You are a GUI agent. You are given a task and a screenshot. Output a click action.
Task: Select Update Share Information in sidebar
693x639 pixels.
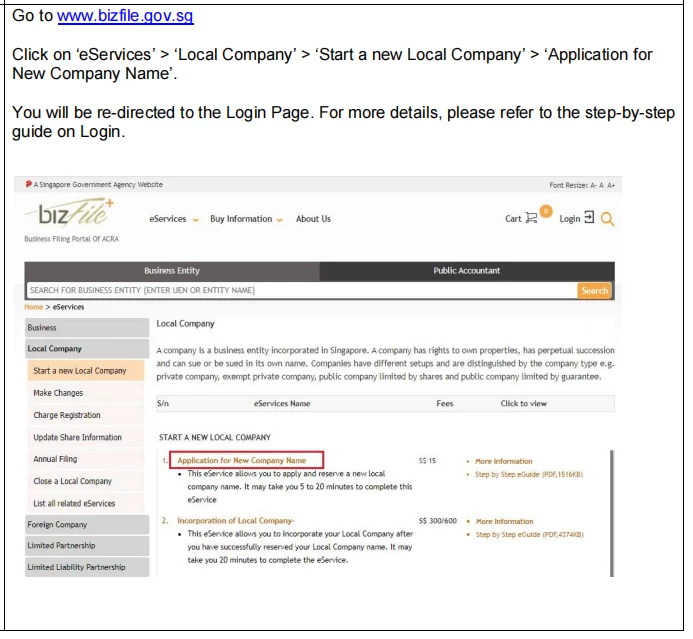click(x=86, y=437)
